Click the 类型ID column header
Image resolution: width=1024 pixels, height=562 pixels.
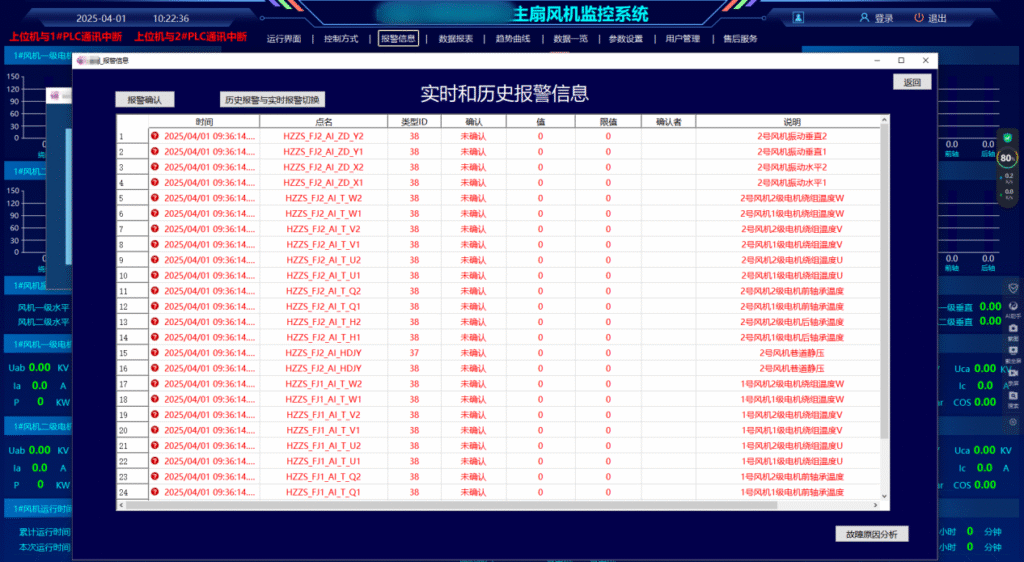(414, 121)
